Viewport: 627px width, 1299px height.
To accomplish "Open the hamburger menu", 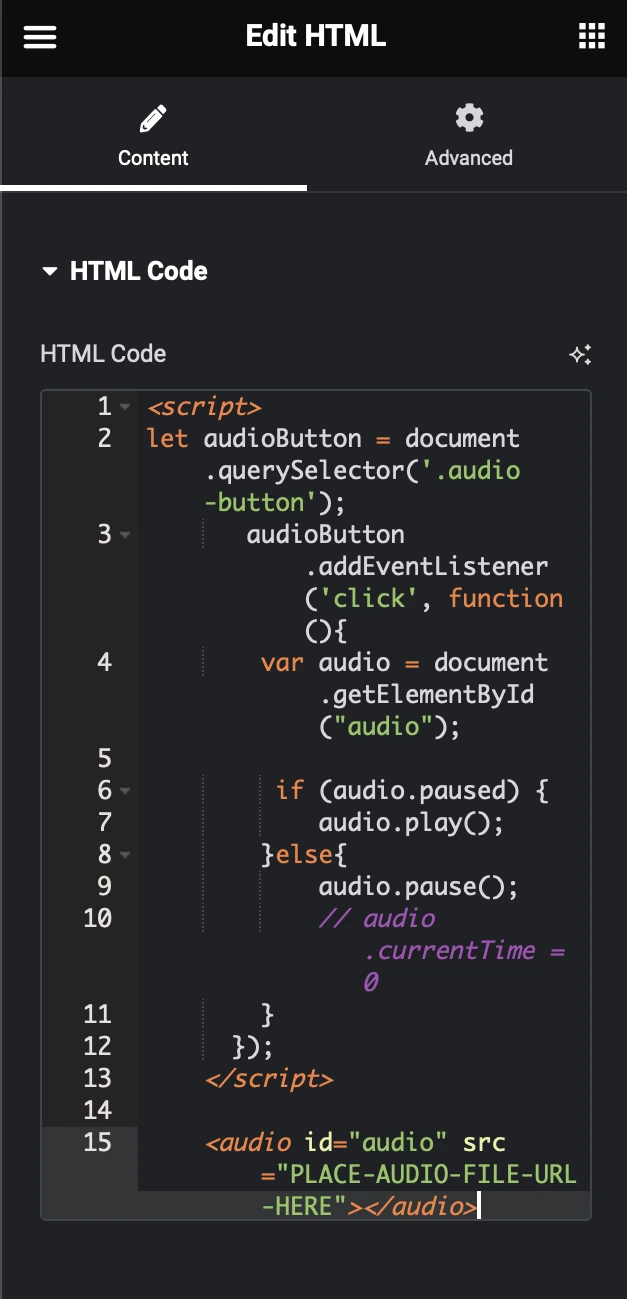I will [40, 37].
